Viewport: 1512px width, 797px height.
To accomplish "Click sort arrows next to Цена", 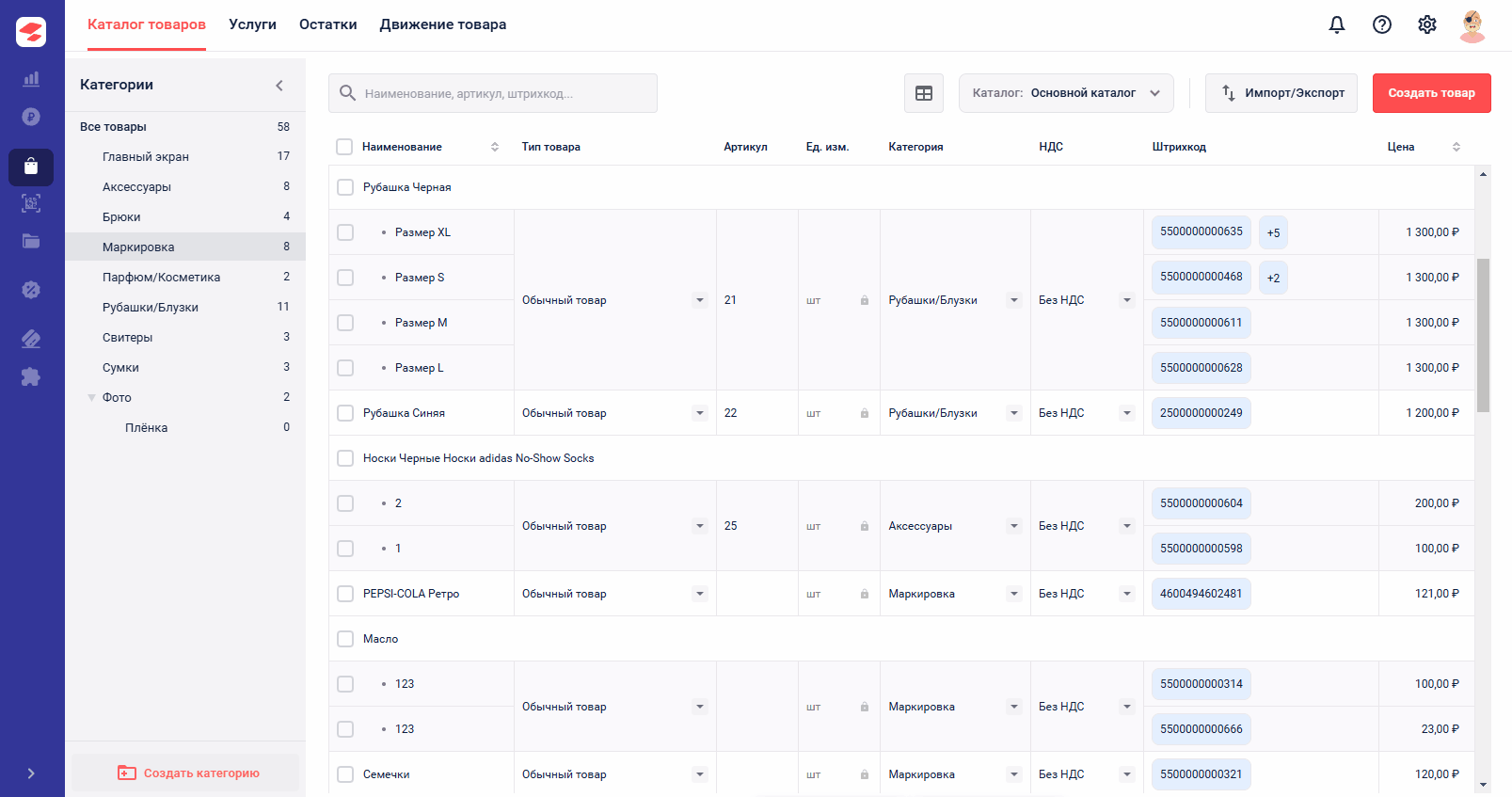I will click(1456, 147).
